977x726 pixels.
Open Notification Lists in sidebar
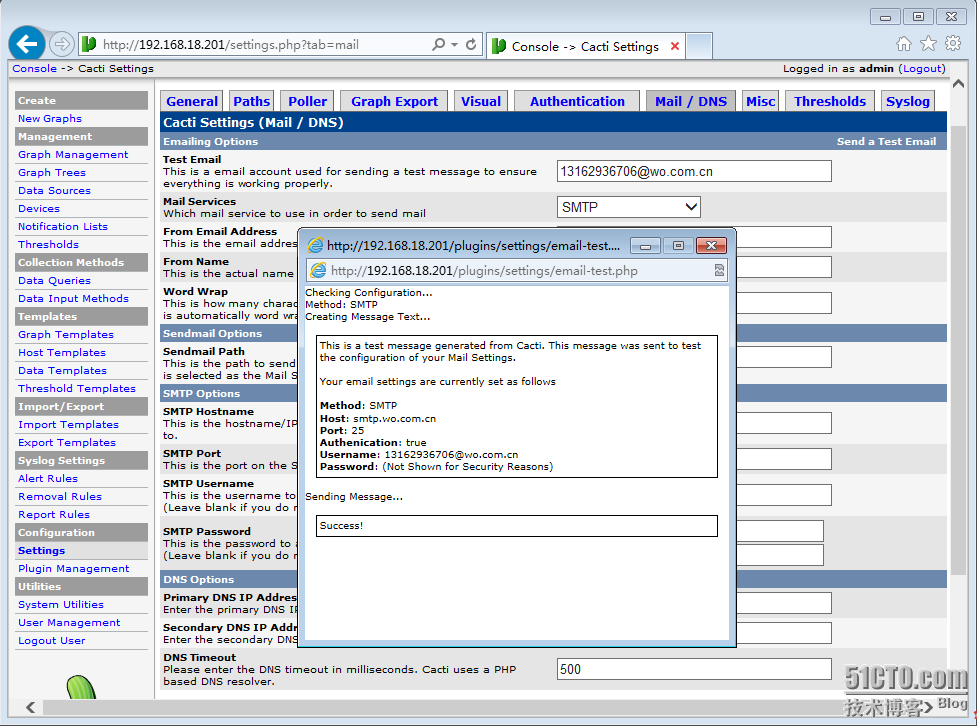(63, 227)
